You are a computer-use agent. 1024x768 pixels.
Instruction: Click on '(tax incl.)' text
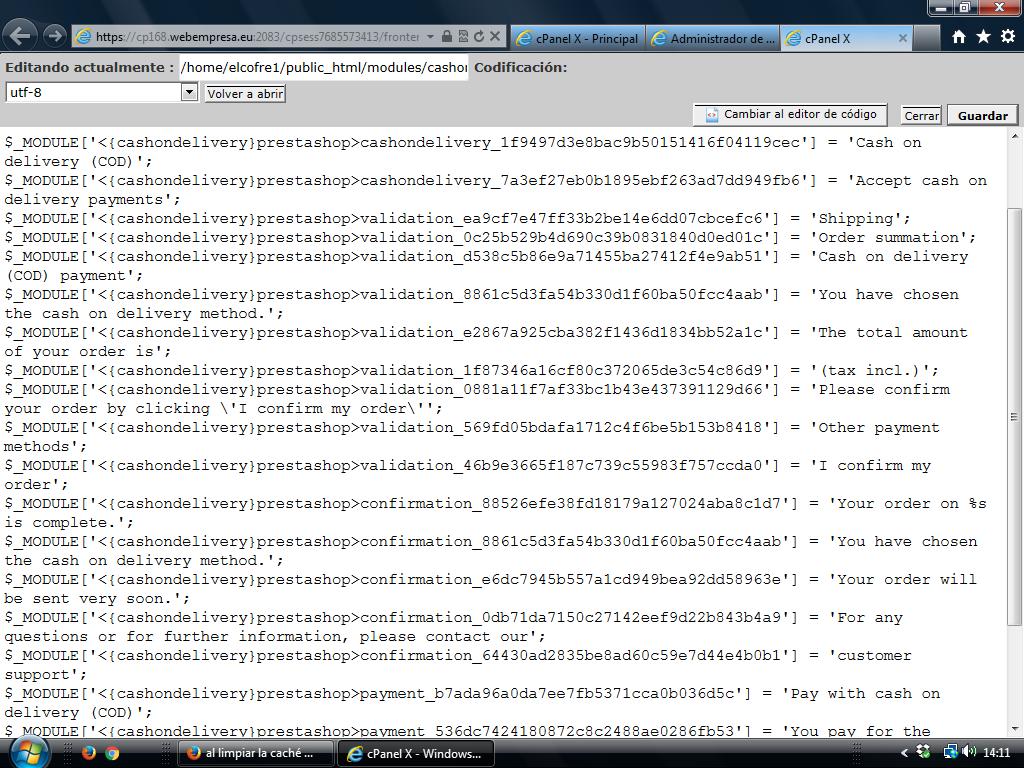[869, 371]
